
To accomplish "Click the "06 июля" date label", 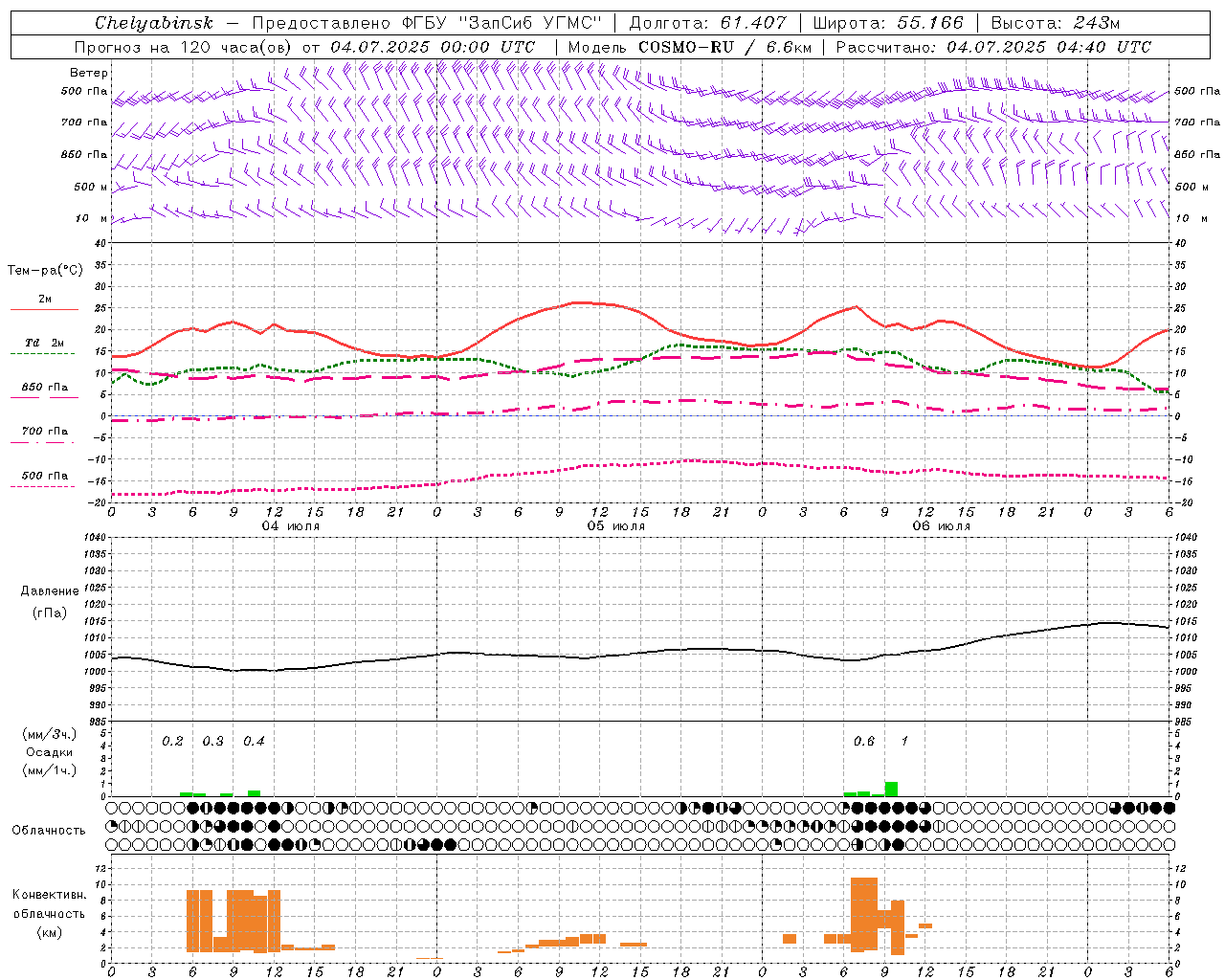I will [x=941, y=526].
